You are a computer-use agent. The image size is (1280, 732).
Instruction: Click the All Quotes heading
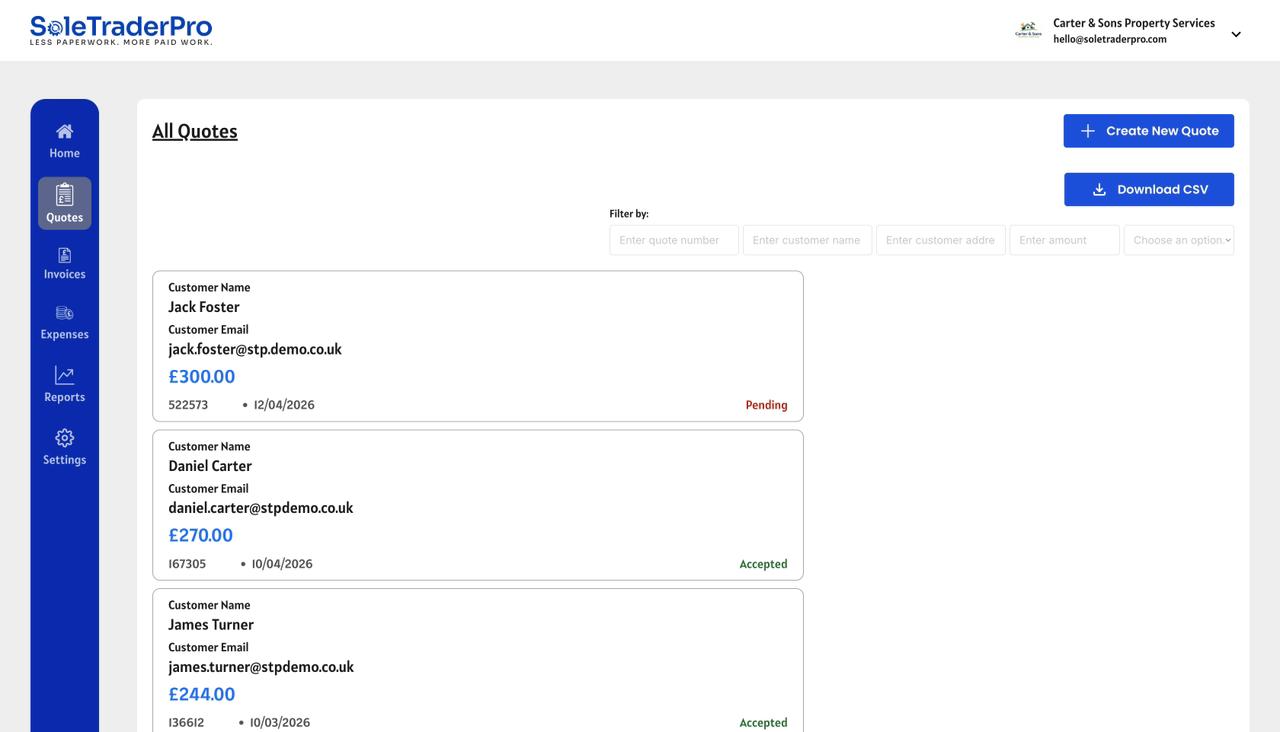[195, 131]
